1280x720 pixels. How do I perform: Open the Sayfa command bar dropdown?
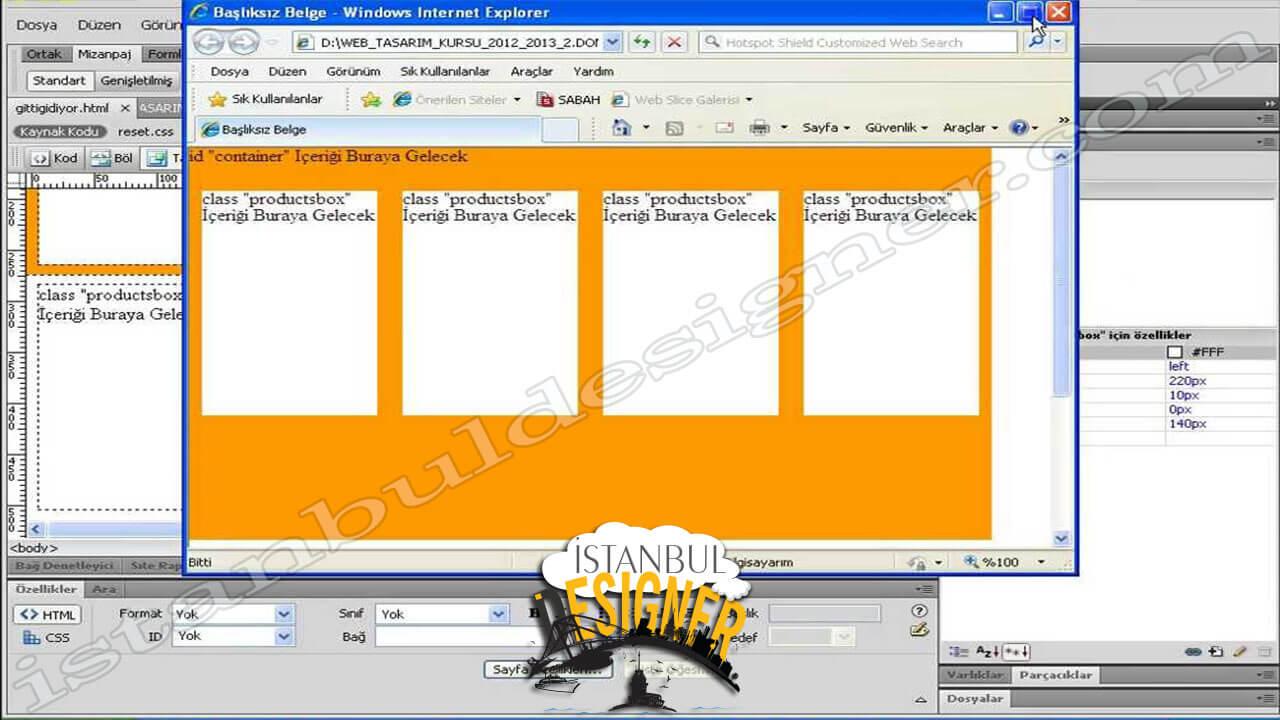coord(826,128)
